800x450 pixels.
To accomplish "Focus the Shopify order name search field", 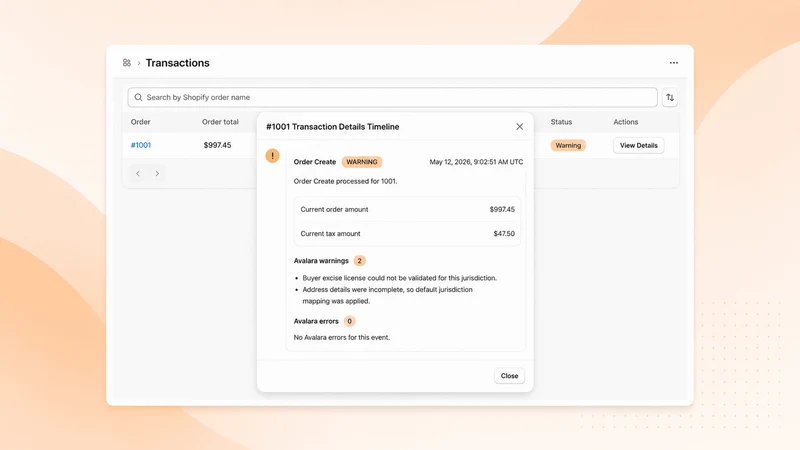I will (392, 97).
